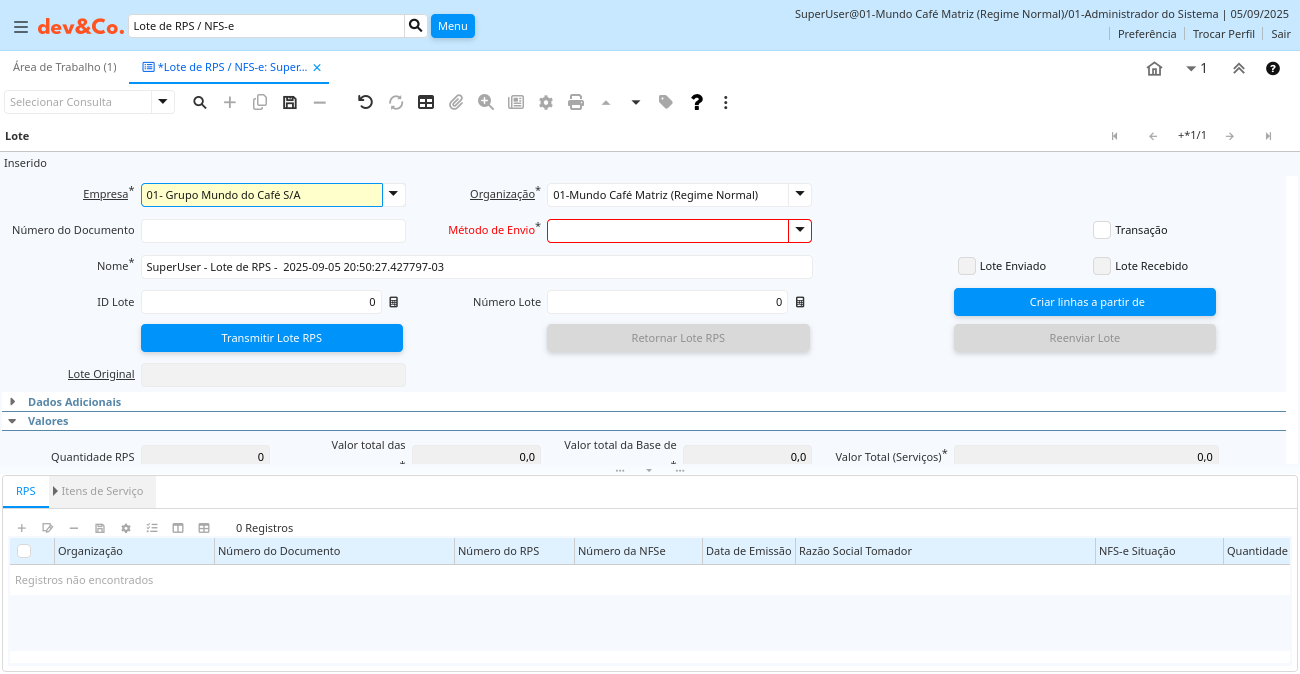Switch to the Área de Trabalho tab
This screenshot has width=1300, height=674.
(64, 67)
